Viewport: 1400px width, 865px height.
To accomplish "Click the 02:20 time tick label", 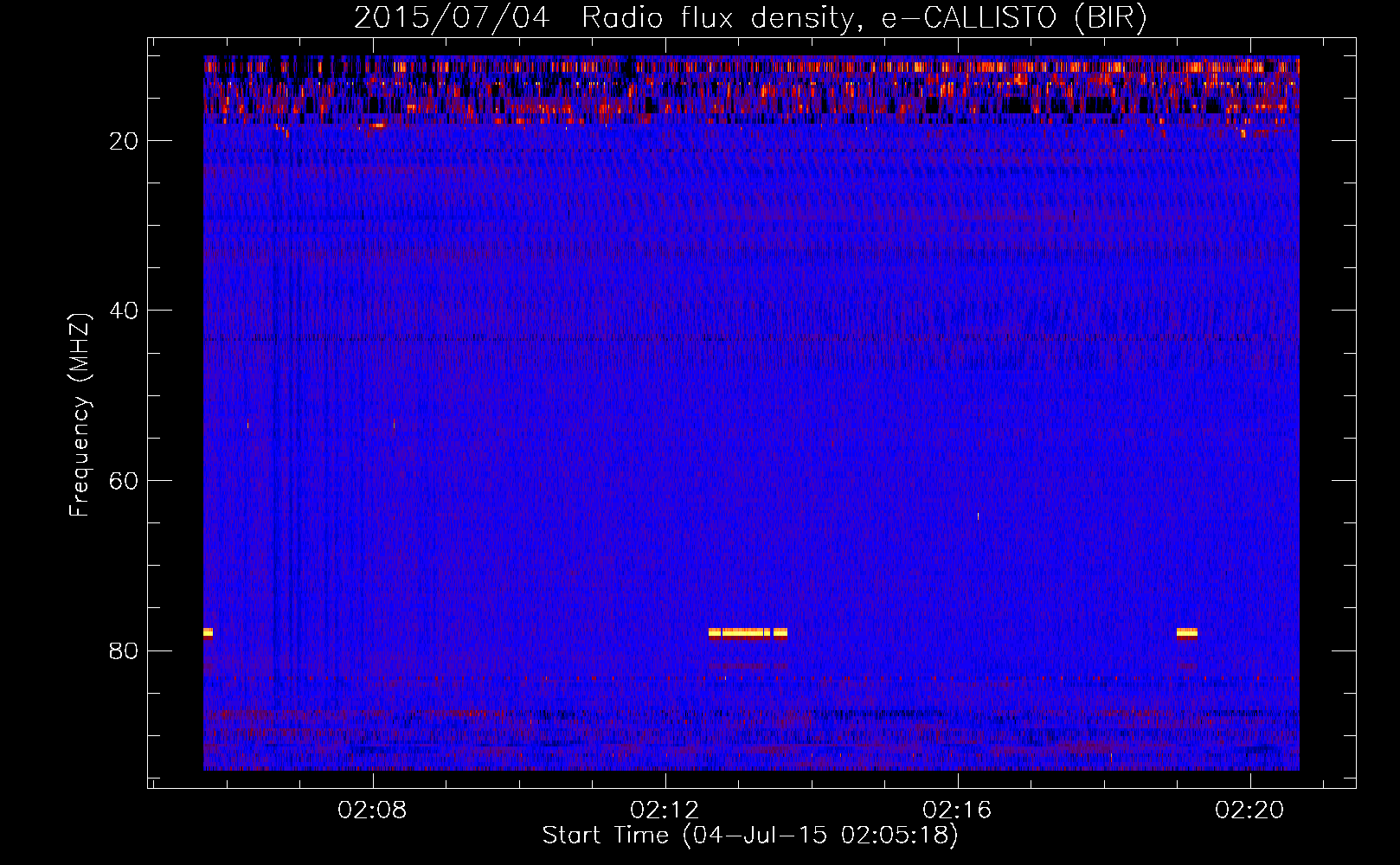I will 1250,811.
